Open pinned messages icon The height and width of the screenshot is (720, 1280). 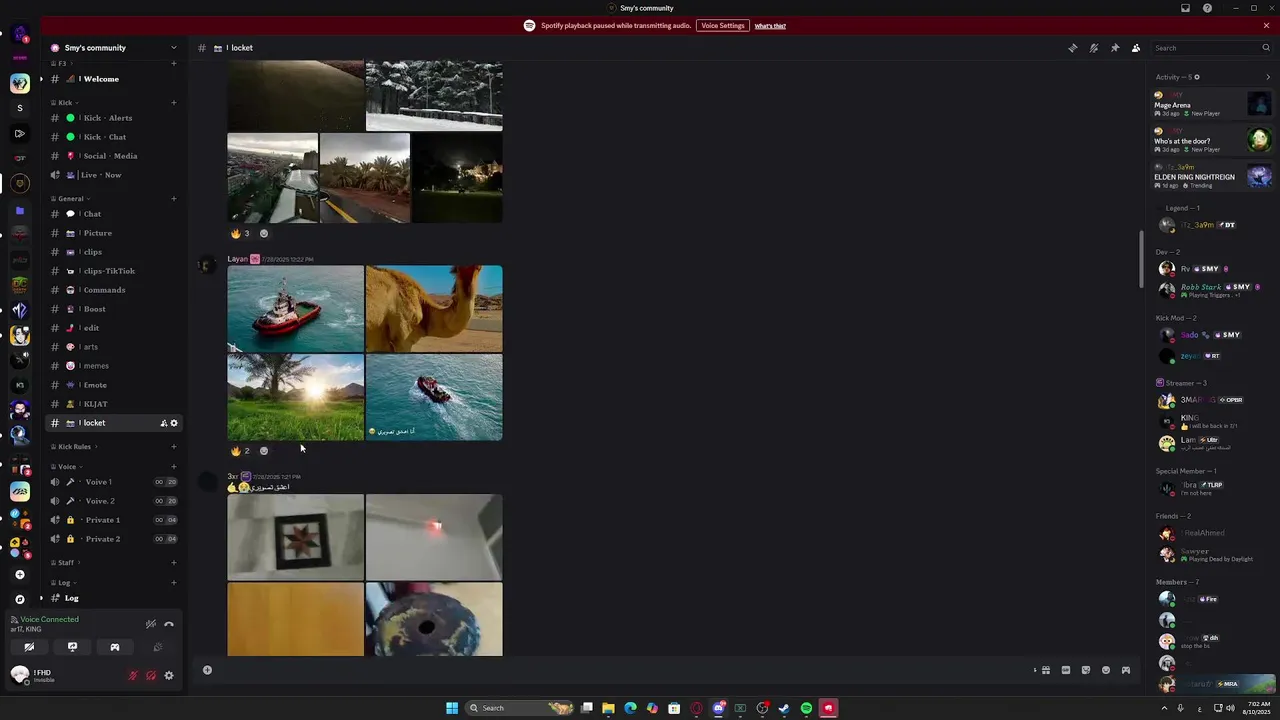click(x=1115, y=48)
